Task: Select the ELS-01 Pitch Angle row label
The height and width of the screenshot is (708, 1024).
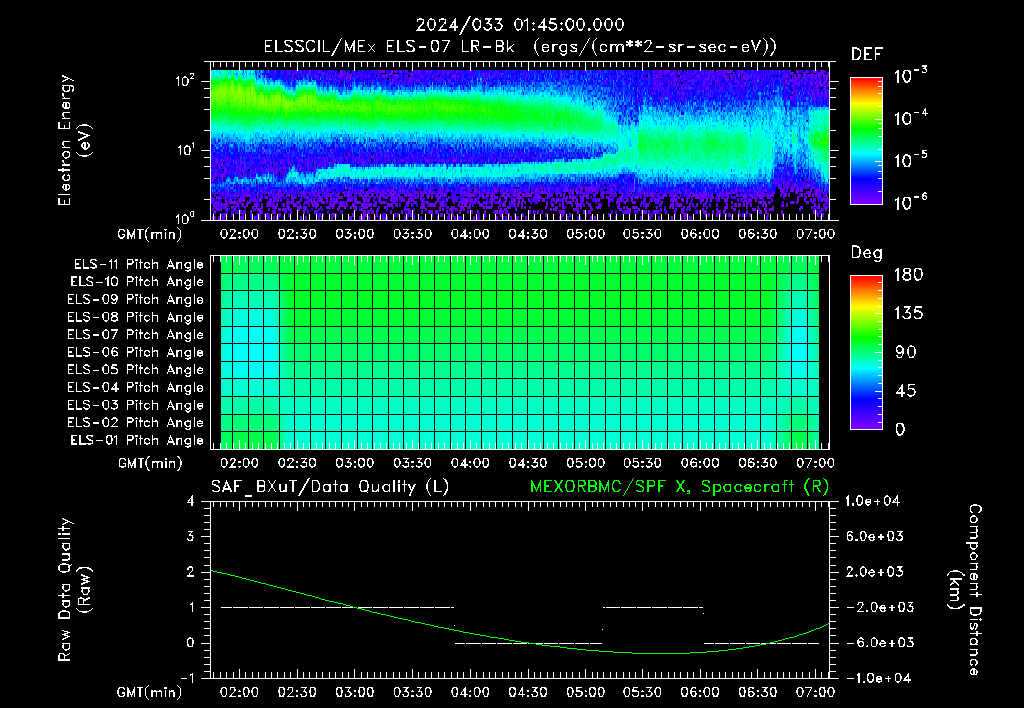Action: [x=137, y=440]
